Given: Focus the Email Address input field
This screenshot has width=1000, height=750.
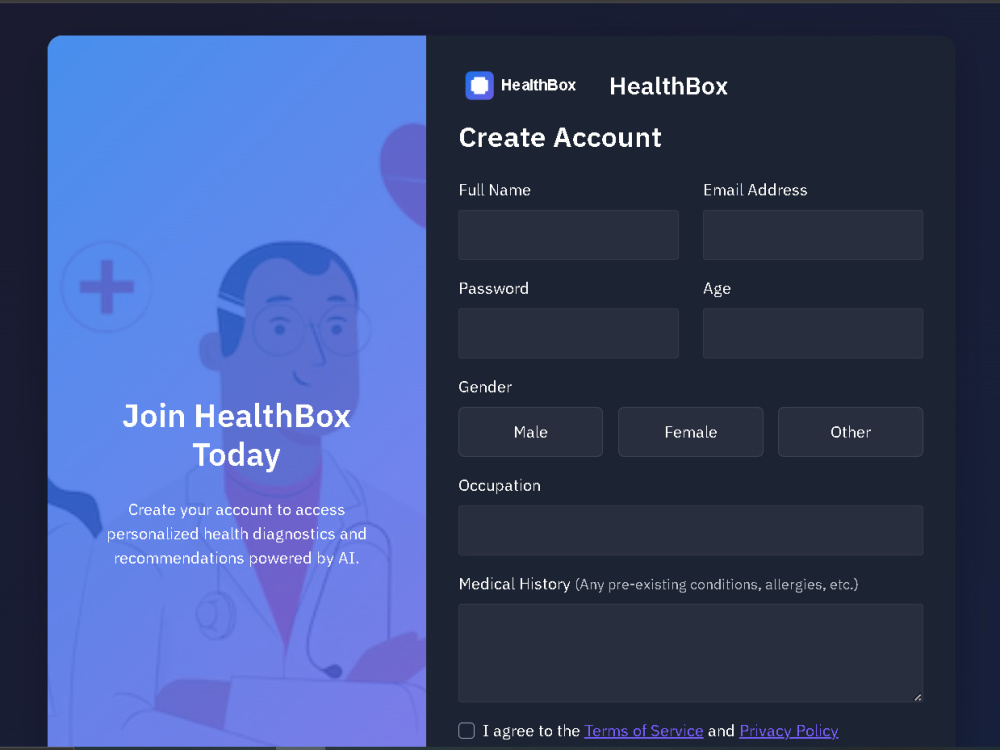Looking at the screenshot, I should click(812, 235).
